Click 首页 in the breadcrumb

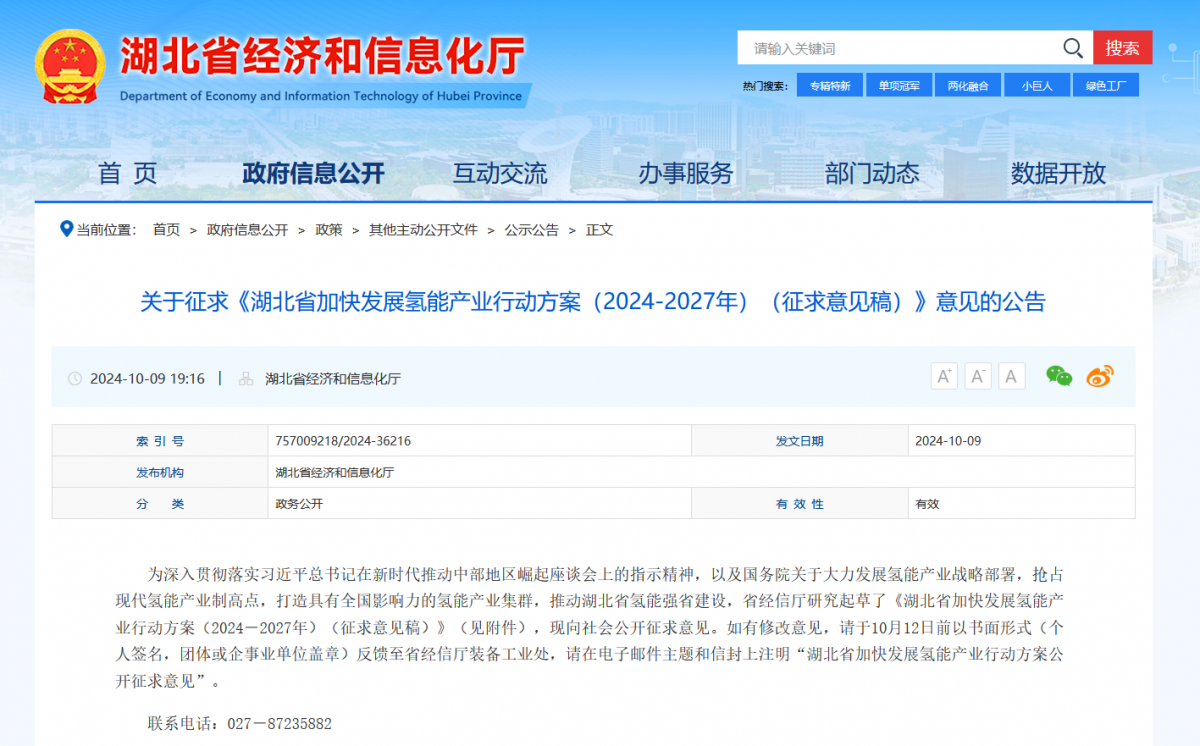166,230
